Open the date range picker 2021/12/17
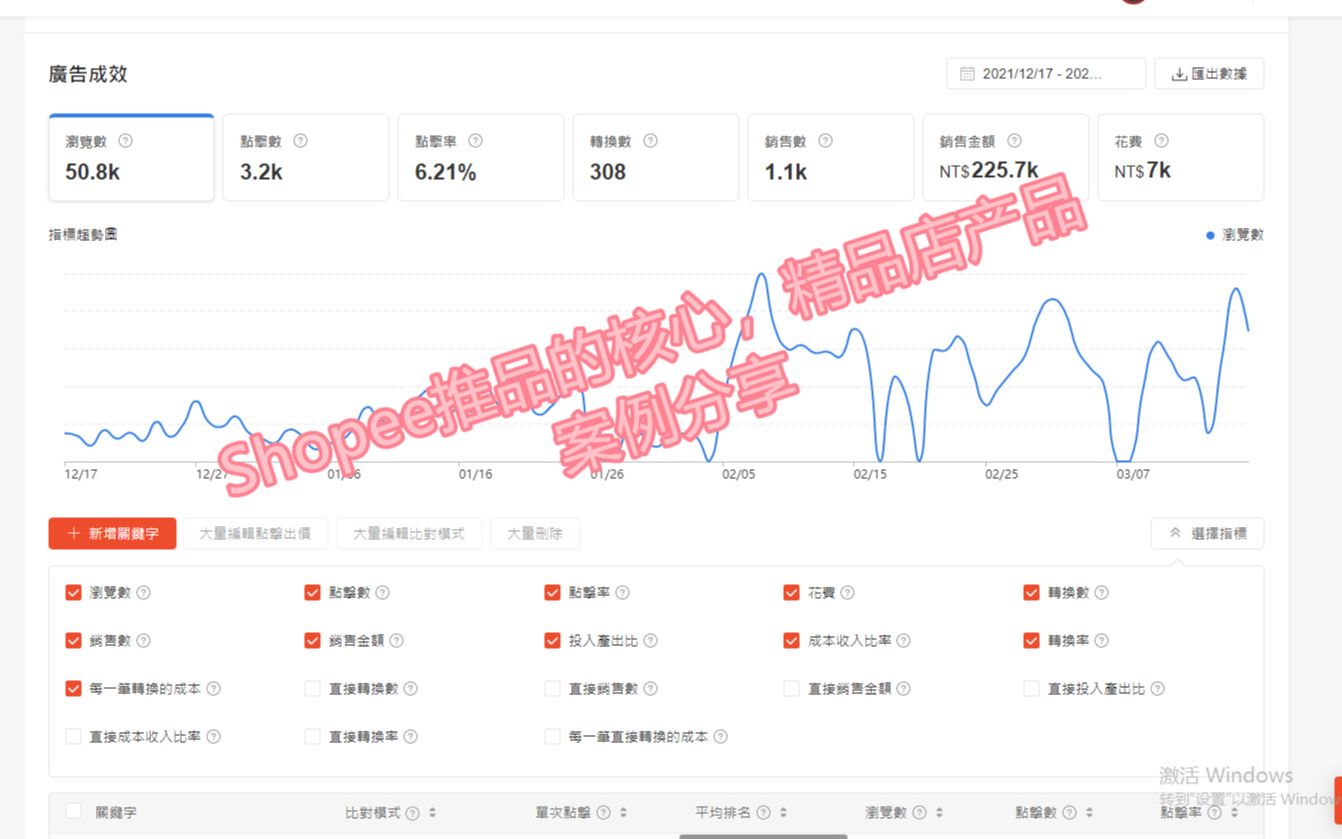Image resolution: width=1342 pixels, height=839 pixels. coord(1046,74)
